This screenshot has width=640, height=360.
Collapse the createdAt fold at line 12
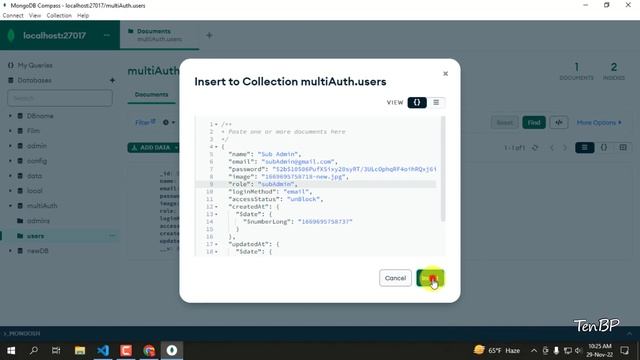[216, 207]
